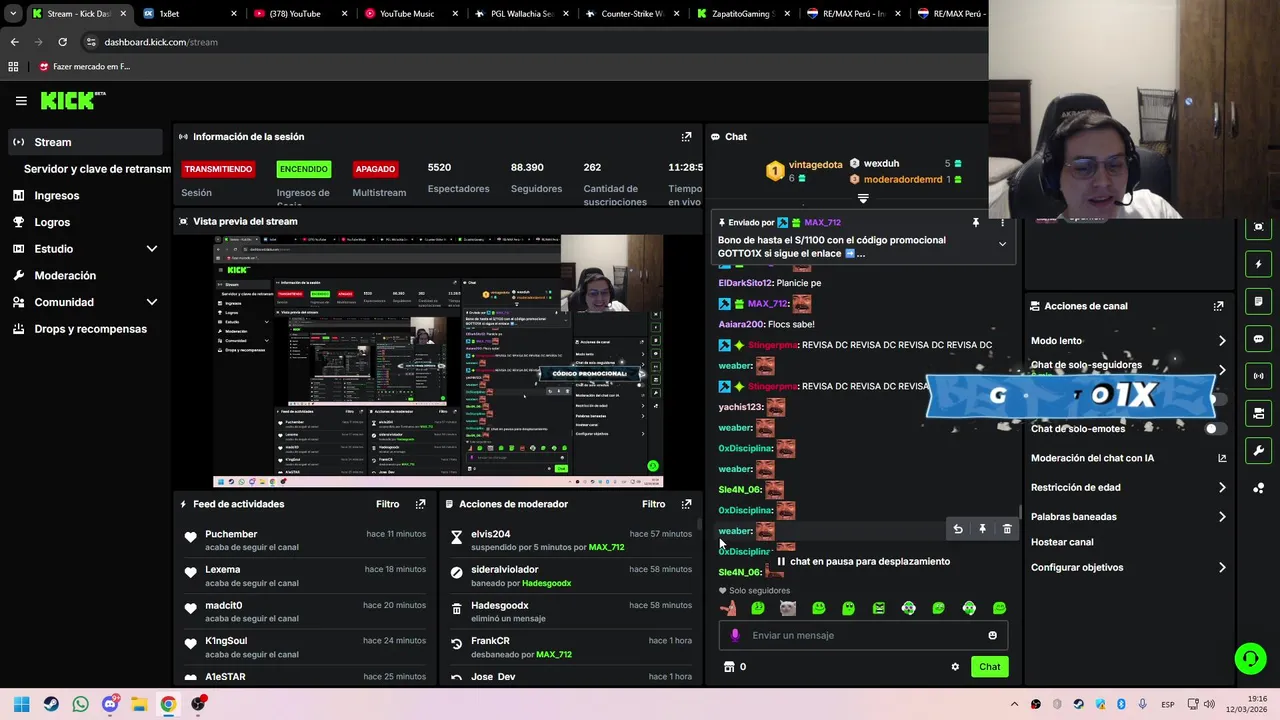The image size is (1280, 720).
Task: Open Moderación del chat con IA external link
Action: pos(1222,458)
